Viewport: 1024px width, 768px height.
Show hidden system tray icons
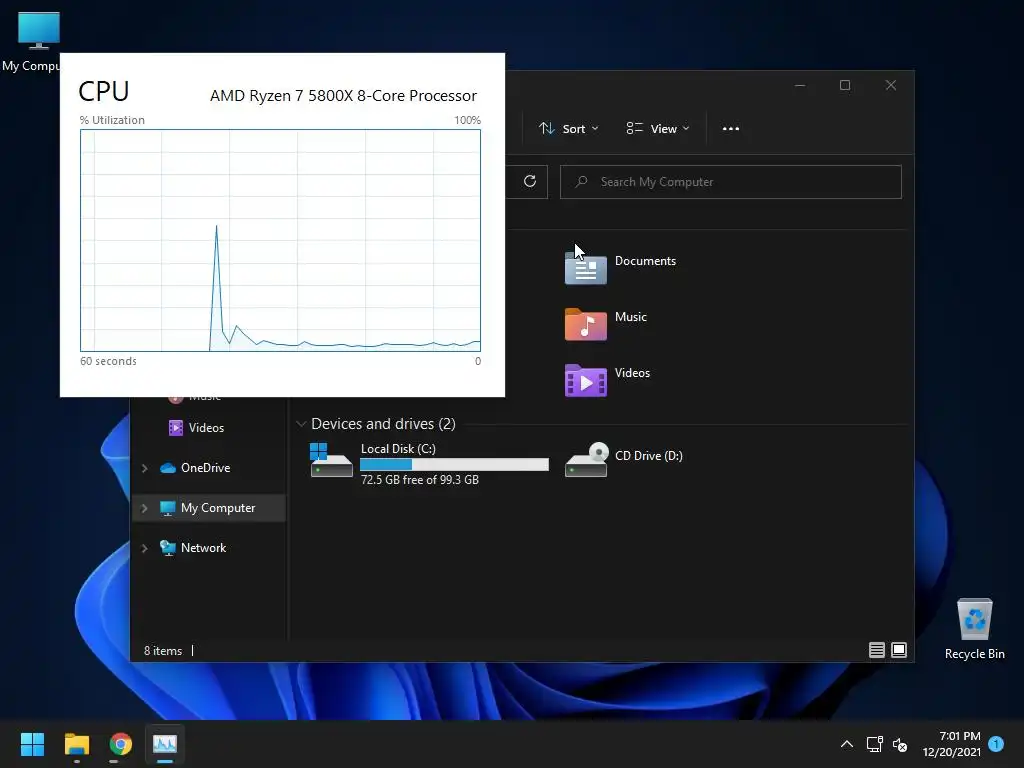(x=846, y=744)
